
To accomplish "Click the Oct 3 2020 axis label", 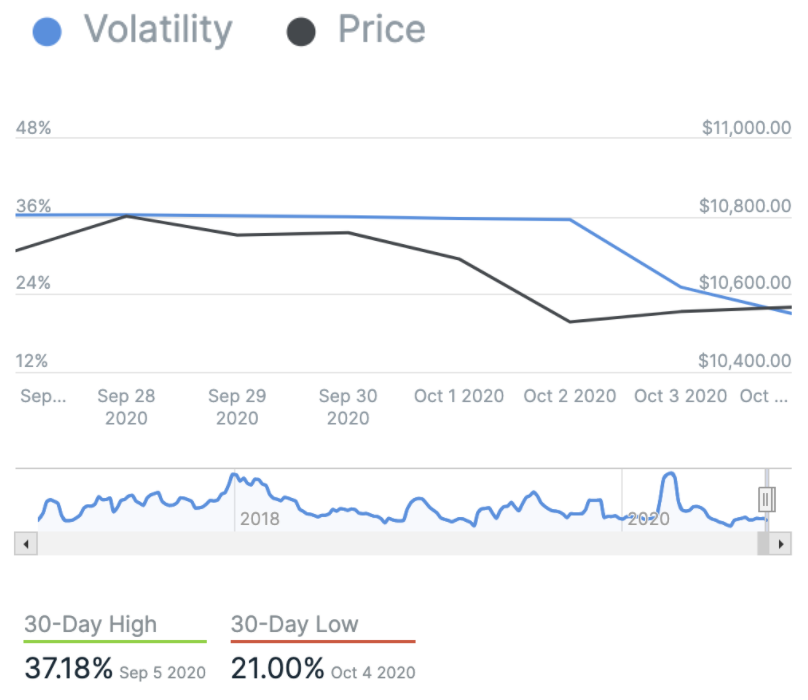I will 680,396.
